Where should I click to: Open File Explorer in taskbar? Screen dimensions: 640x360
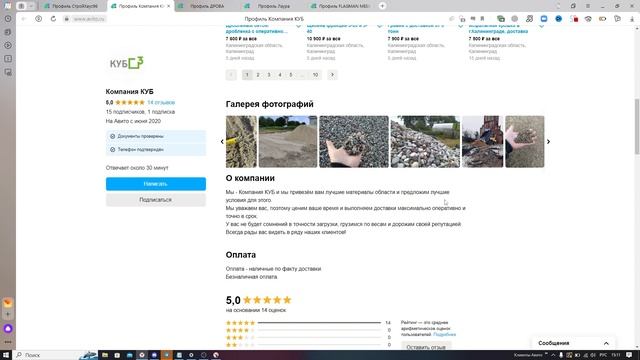[x=105, y=355]
